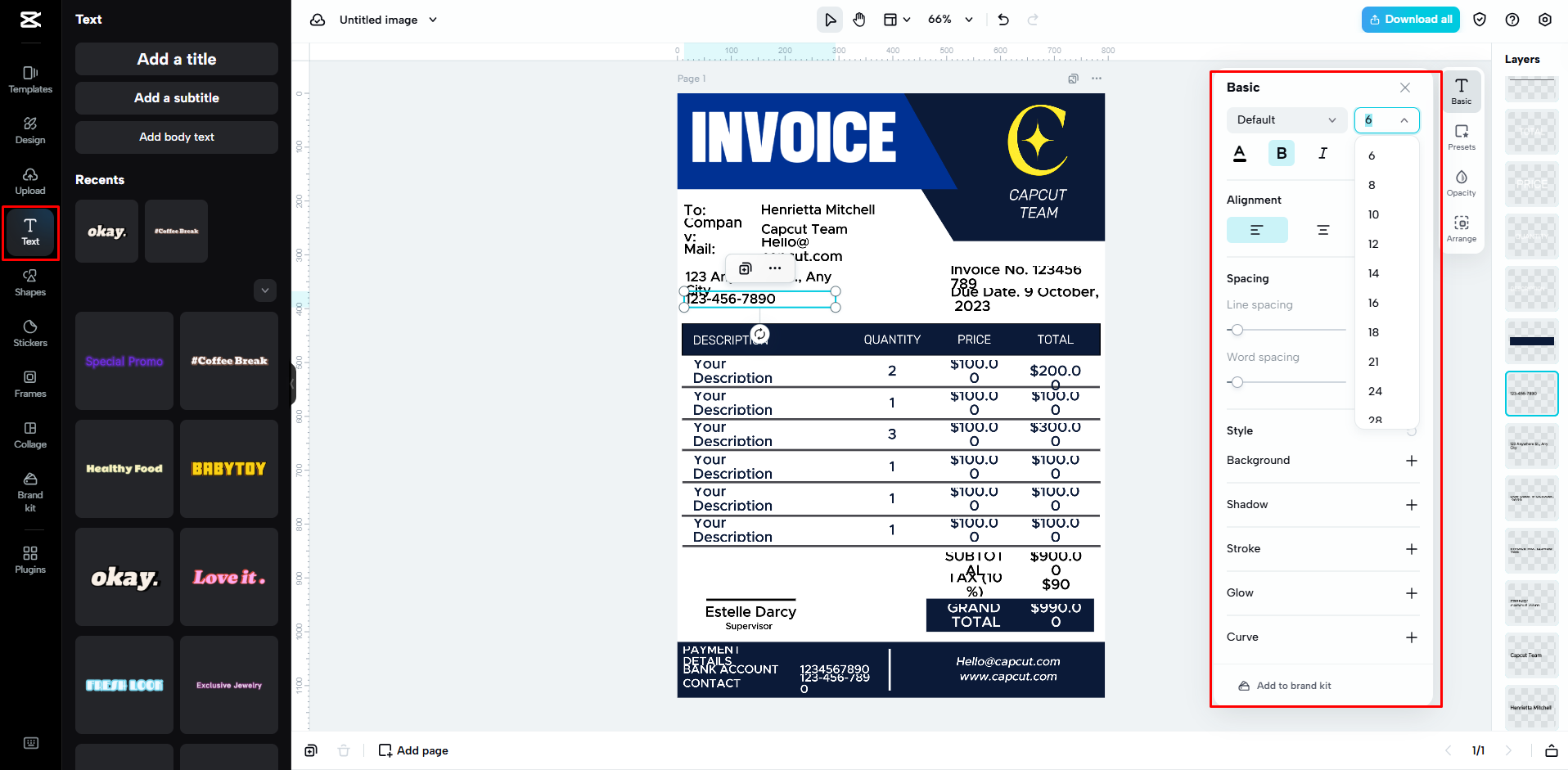Choose font size 12 from the list
The image size is (1568, 770).
pyautogui.click(x=1373, y=244)
